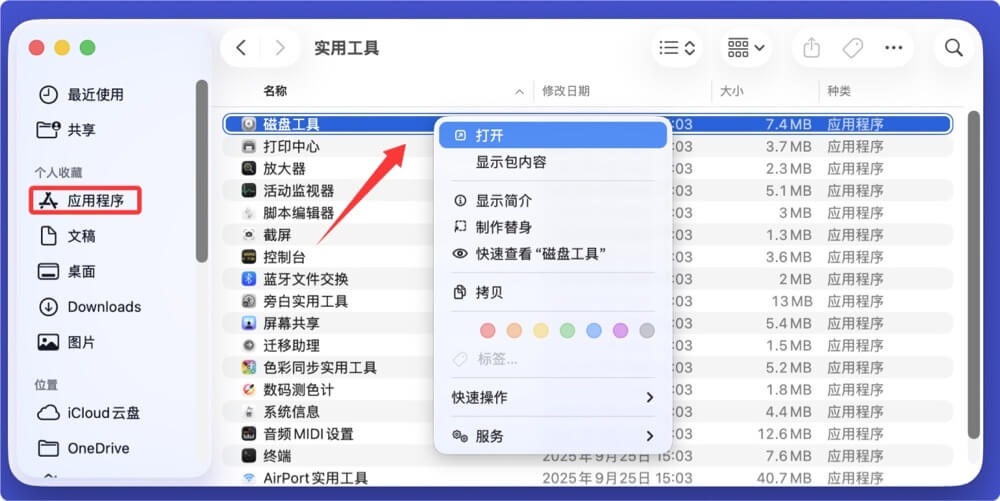Click the 色彩同步实用工具 app icon

(x=249, y=368)
